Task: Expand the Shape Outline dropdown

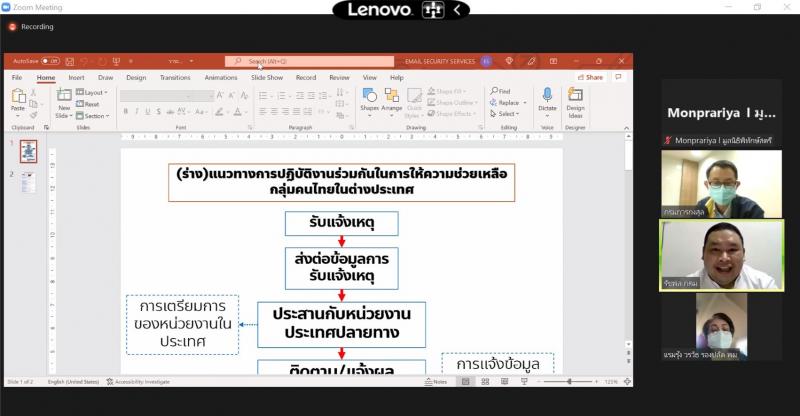Action: 451,103
